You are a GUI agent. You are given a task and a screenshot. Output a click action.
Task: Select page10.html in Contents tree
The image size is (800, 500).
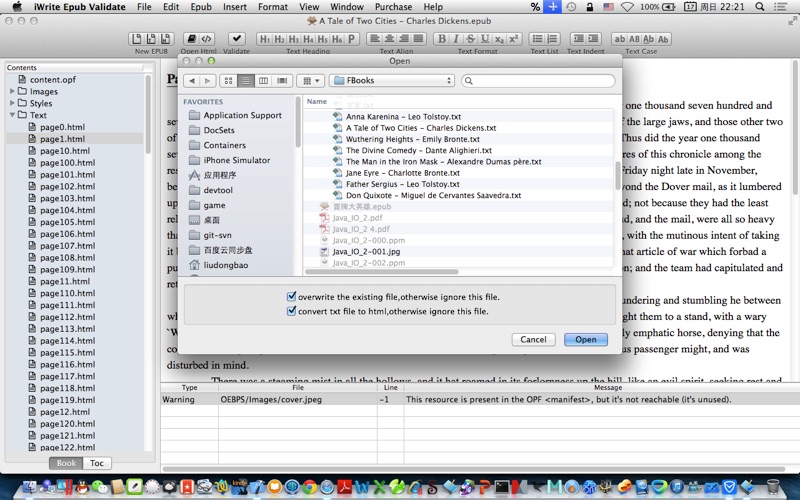click(65, 151)
